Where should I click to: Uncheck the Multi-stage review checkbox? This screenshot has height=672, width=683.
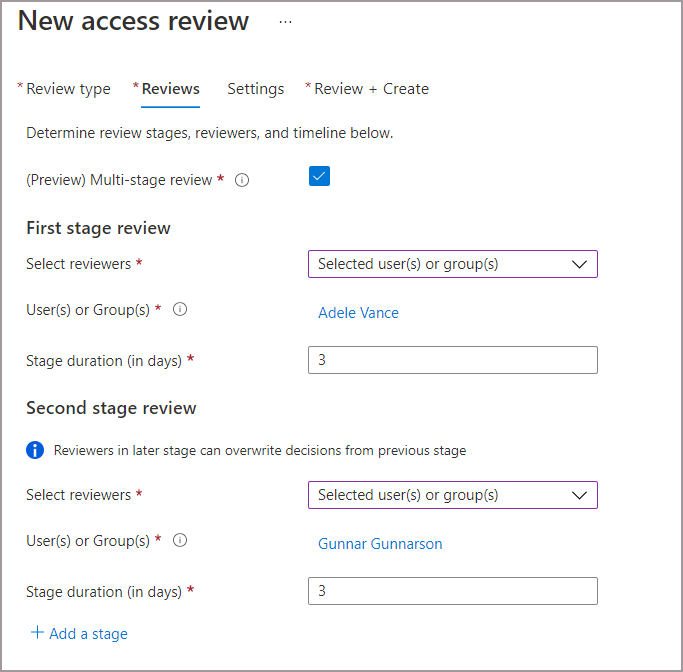[319, 177]
